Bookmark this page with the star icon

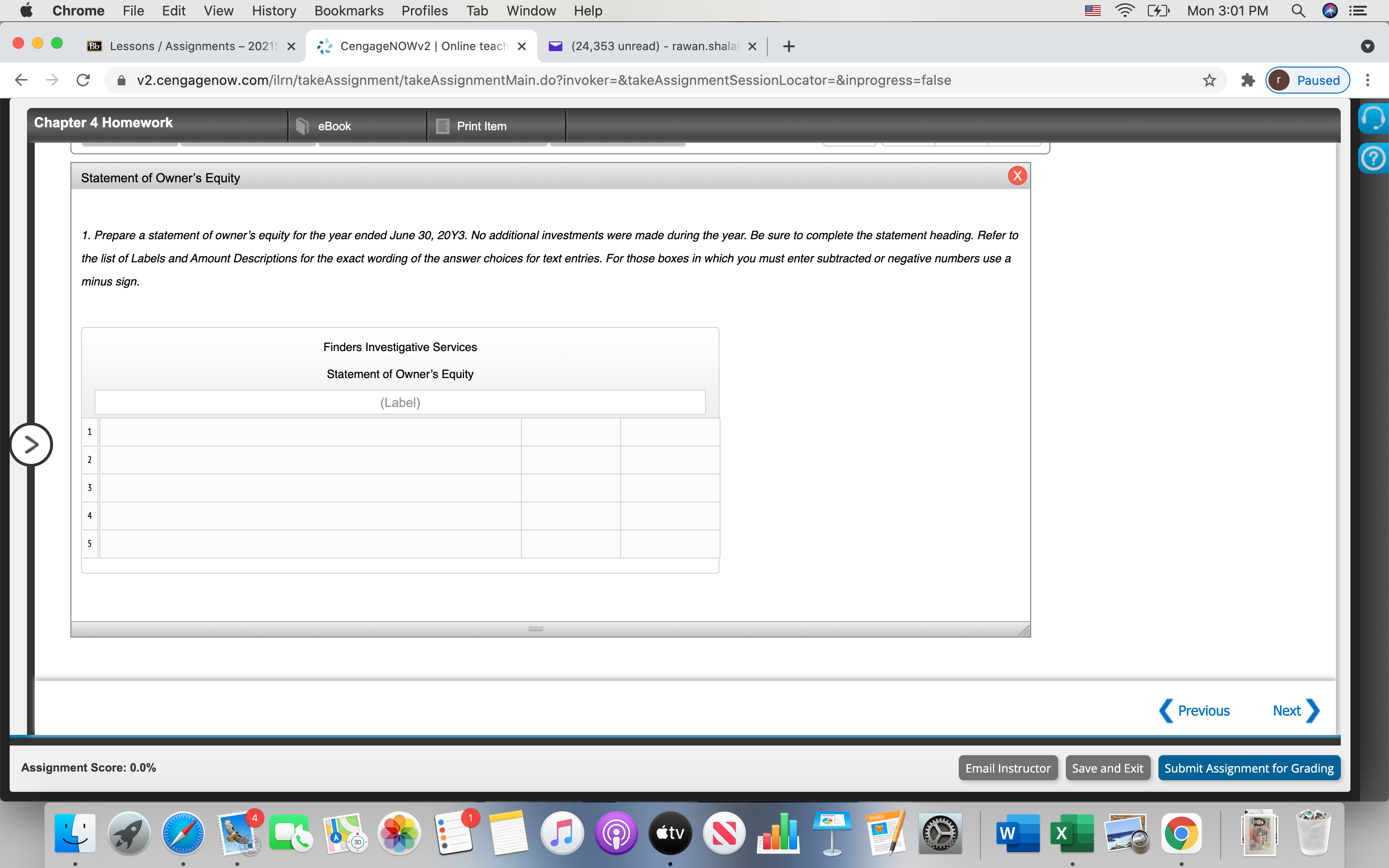coord(1209,80)
